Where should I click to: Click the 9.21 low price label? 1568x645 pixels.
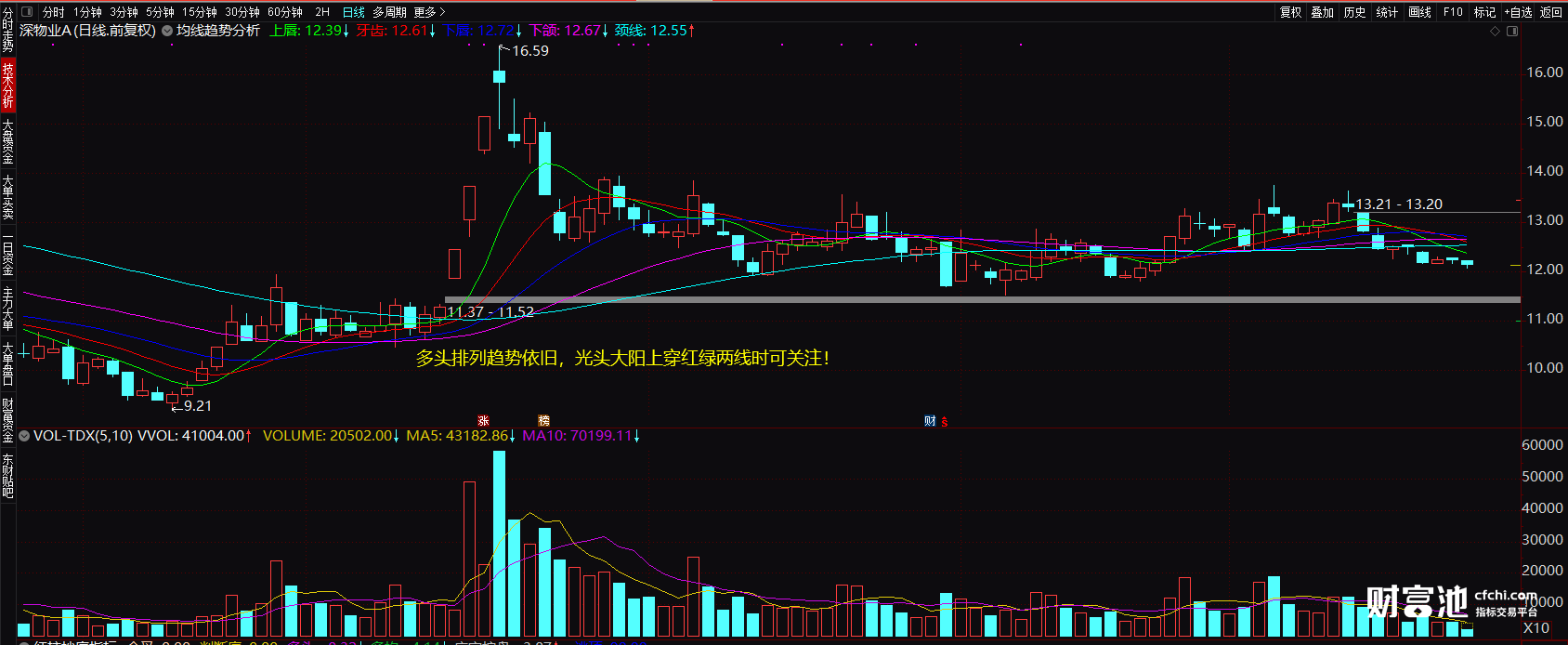click(x=197, y=406)
